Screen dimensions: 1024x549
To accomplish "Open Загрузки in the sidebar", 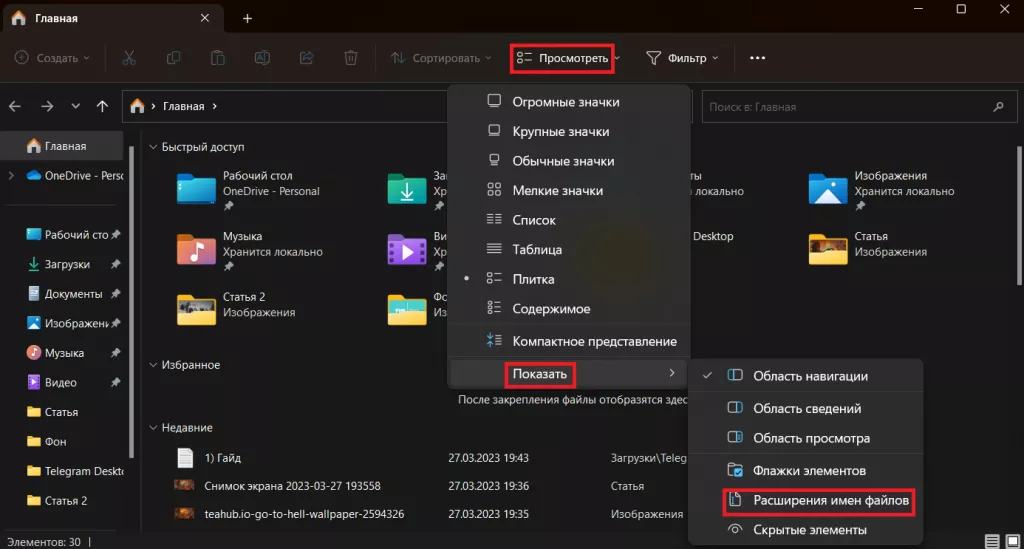I will coord(67,265).
